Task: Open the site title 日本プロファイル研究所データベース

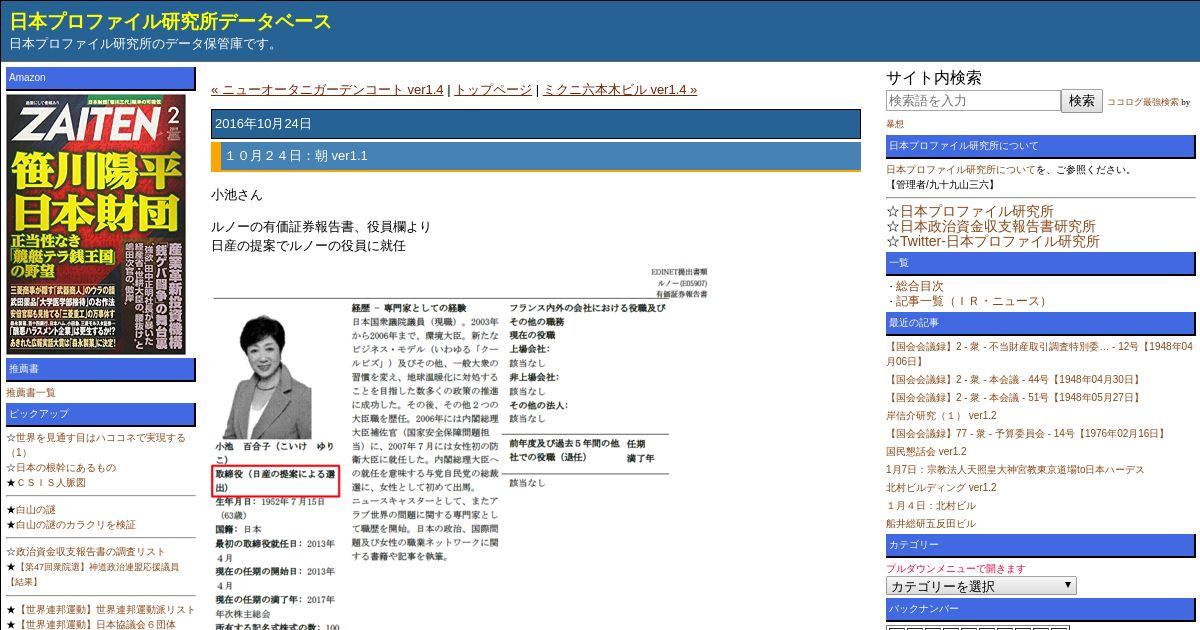Action: 171,21
